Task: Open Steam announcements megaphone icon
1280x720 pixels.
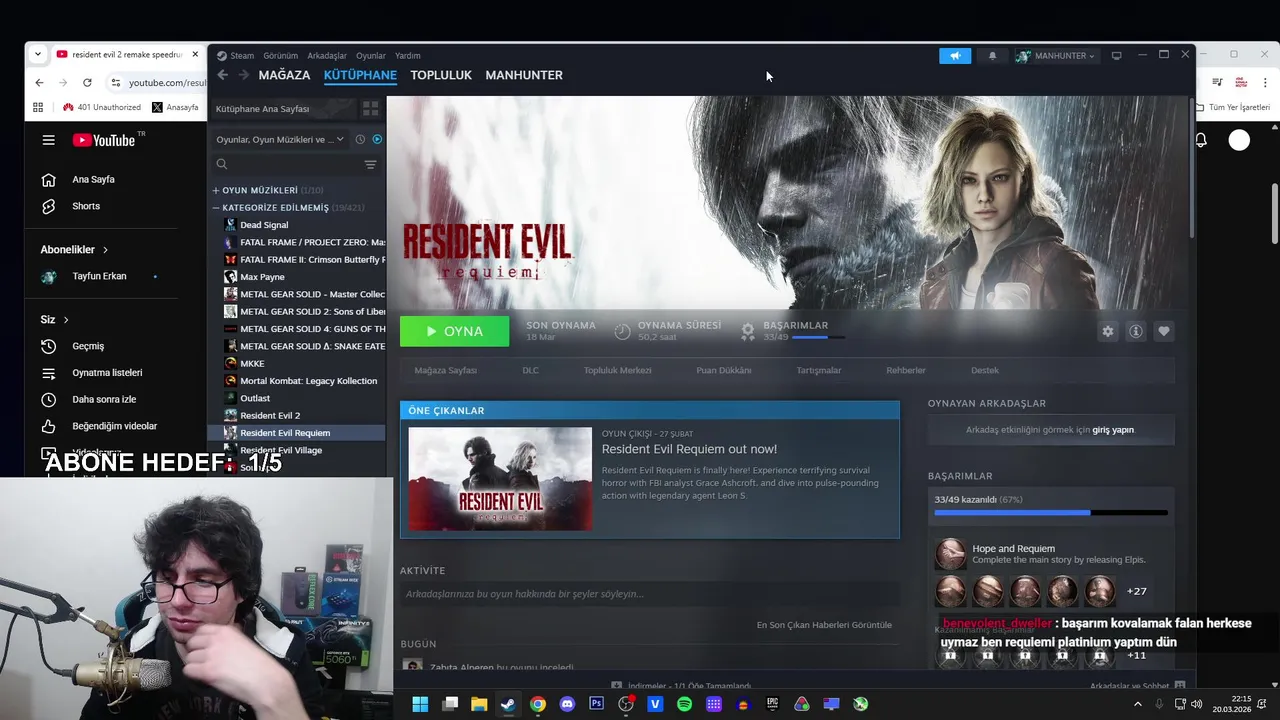Action: tap(955, 56)
